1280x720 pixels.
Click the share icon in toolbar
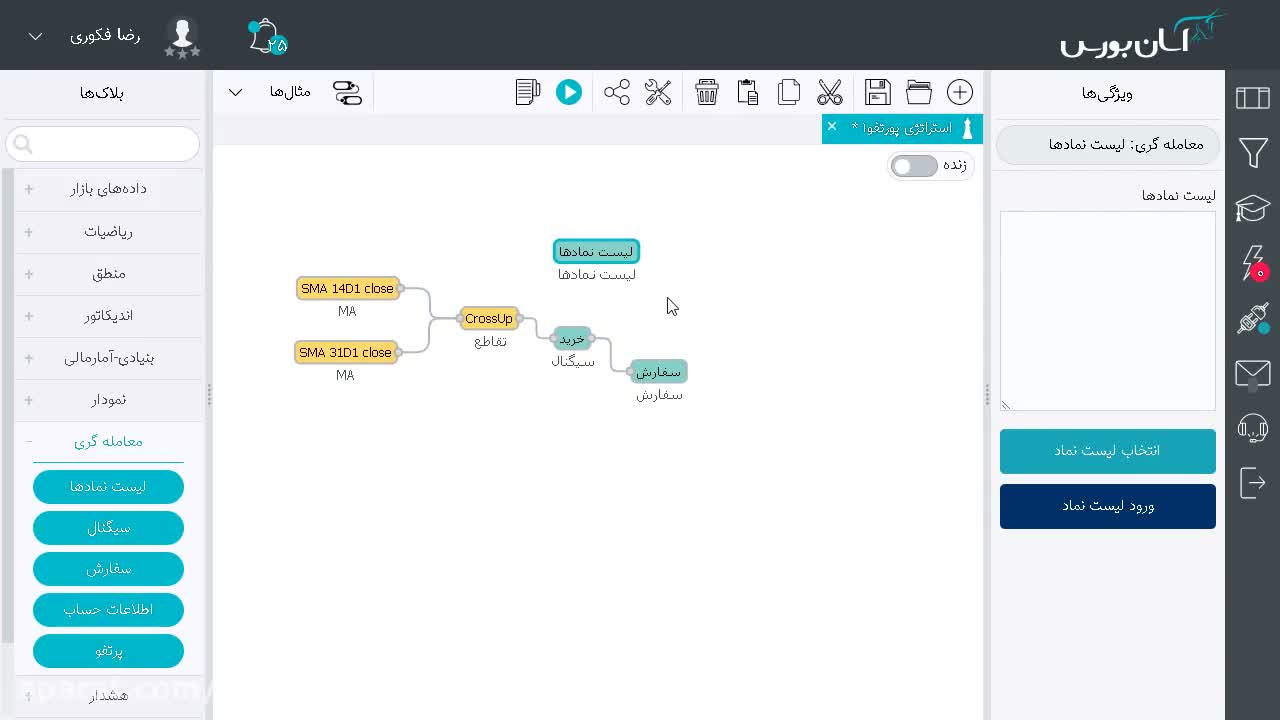[x=617, y=92]
